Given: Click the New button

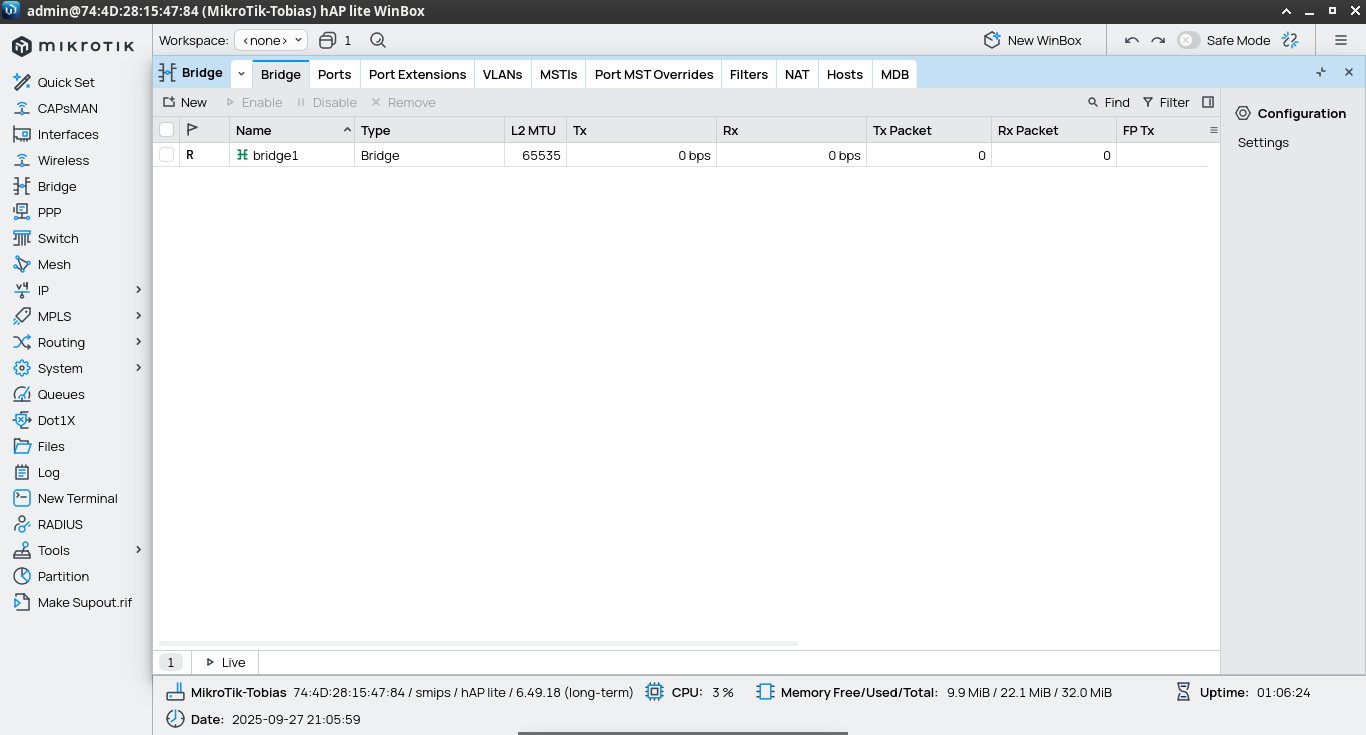Looking at the screenshot, I should [x=185, y=102].
